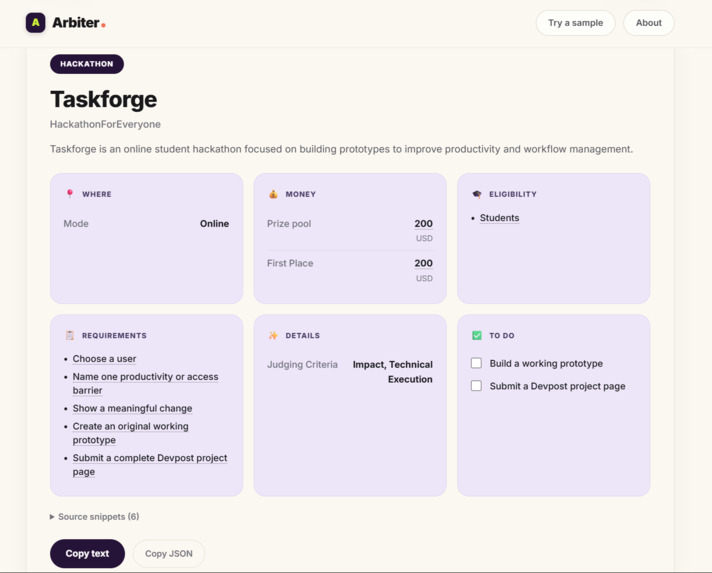The width and height of the screenshot is (712, 573).
Task: Click the Choose a user requirement
Action: coord(104,359)
